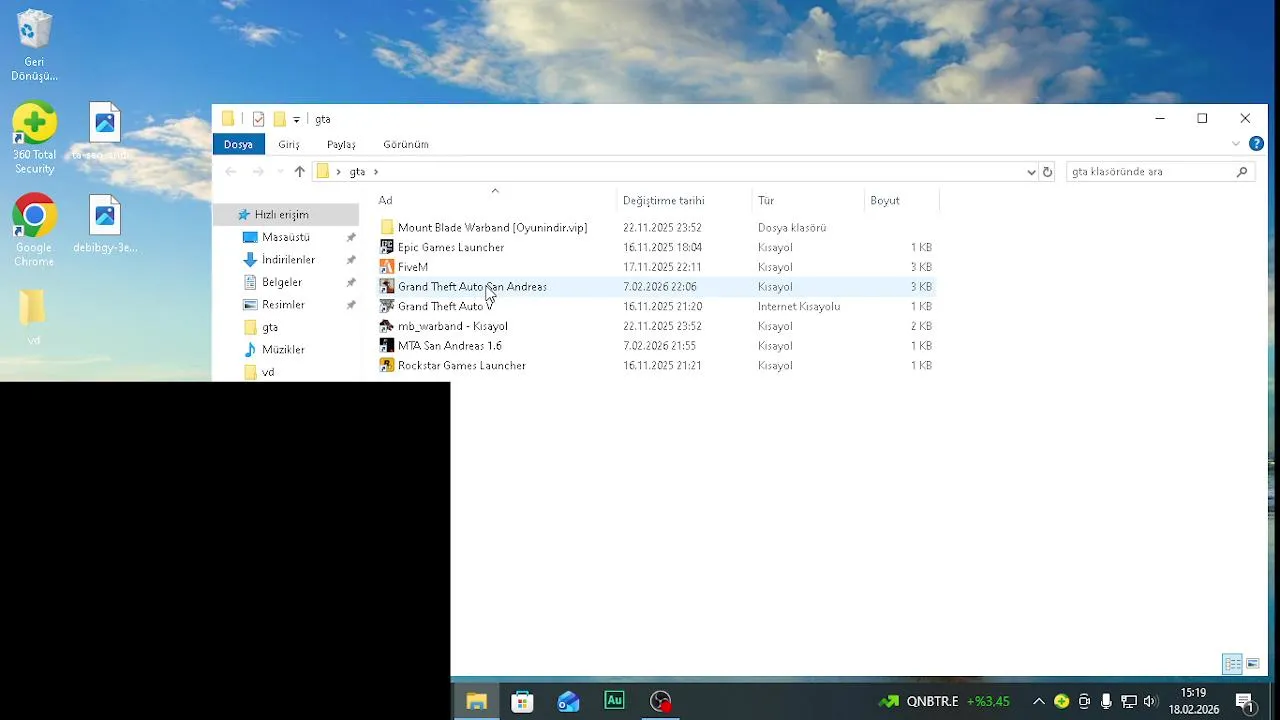Open Müzikler in the navigation pane
The image size is (1280, 720).
[x=282, y=350]
